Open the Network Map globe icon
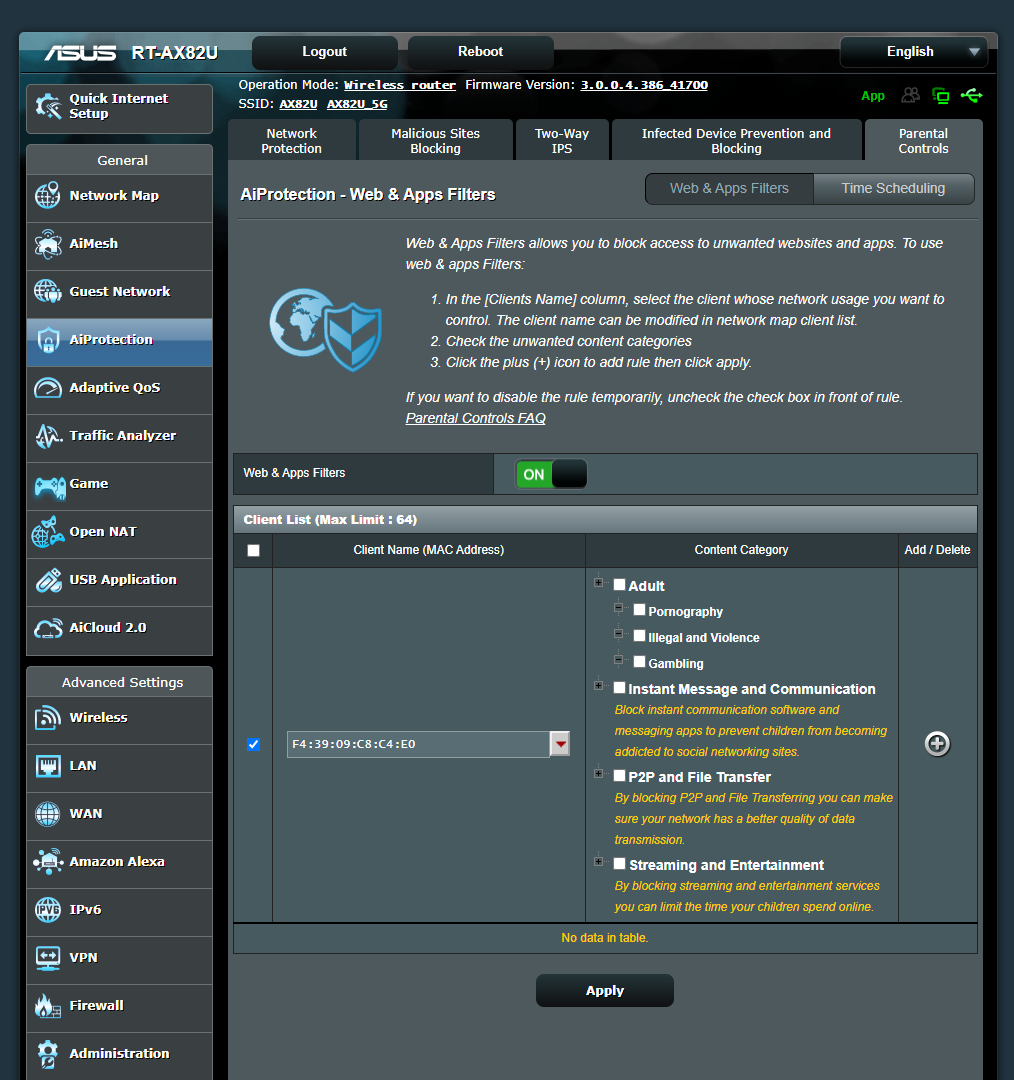Image resolution: width=1014 pixels, height=1080 pixels. click(x=48, y=196)
